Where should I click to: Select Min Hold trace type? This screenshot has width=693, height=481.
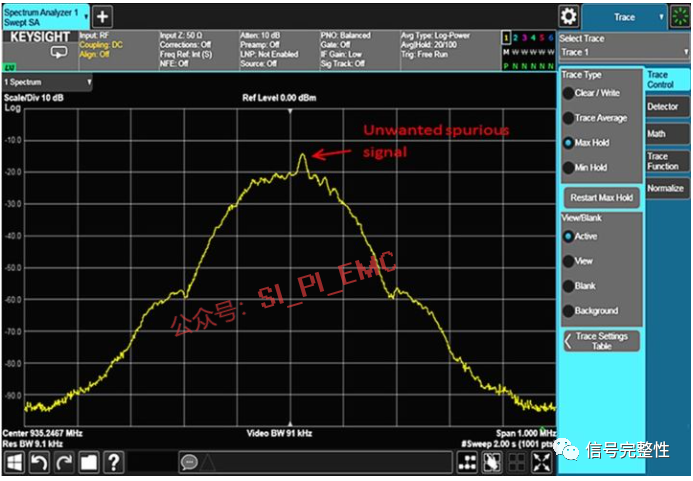(586, 168)
